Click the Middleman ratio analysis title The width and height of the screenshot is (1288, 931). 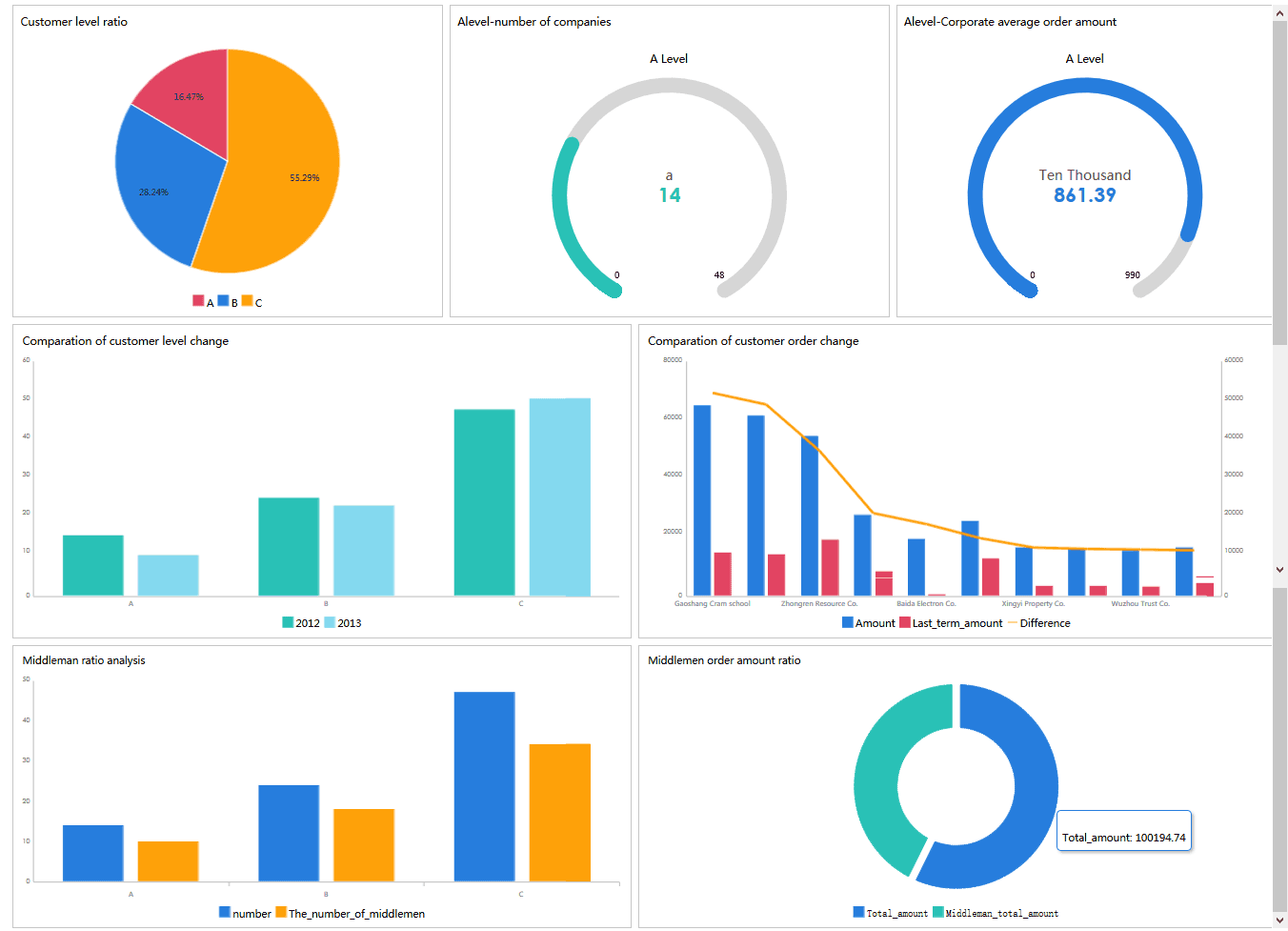pyautogui.click(x=84, y=660)
